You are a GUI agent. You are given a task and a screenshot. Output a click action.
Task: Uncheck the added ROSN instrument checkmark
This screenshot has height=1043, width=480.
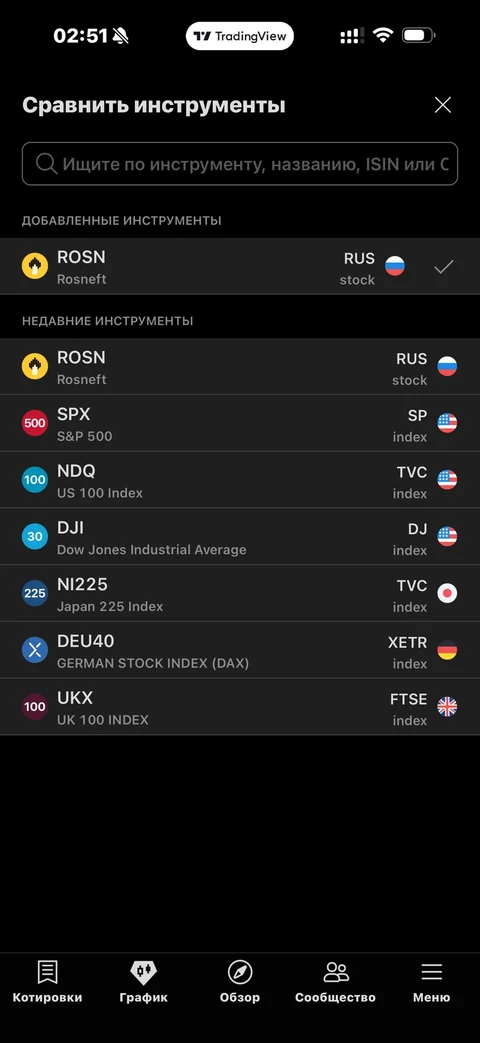(x=443, y=267)
